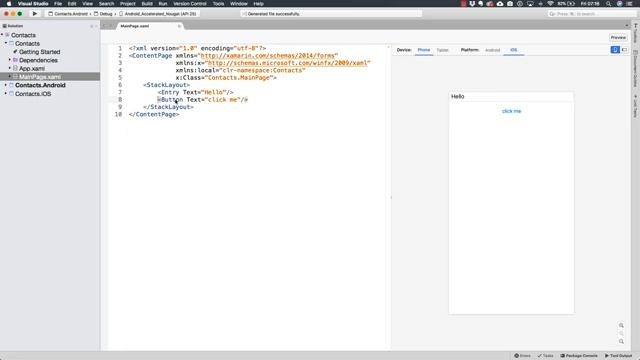
Task: Open the Build menu
Action: [147, 4]
